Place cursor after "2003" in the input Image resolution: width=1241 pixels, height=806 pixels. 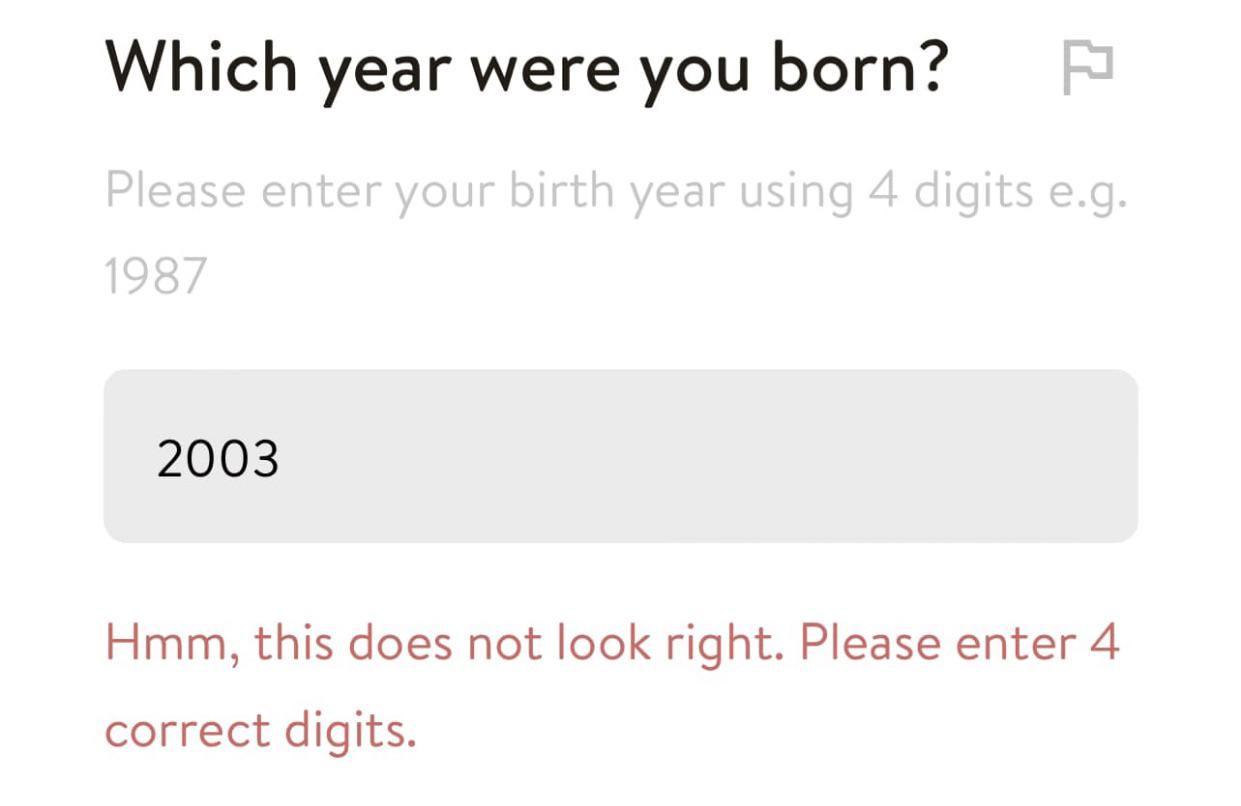(282, 459)
